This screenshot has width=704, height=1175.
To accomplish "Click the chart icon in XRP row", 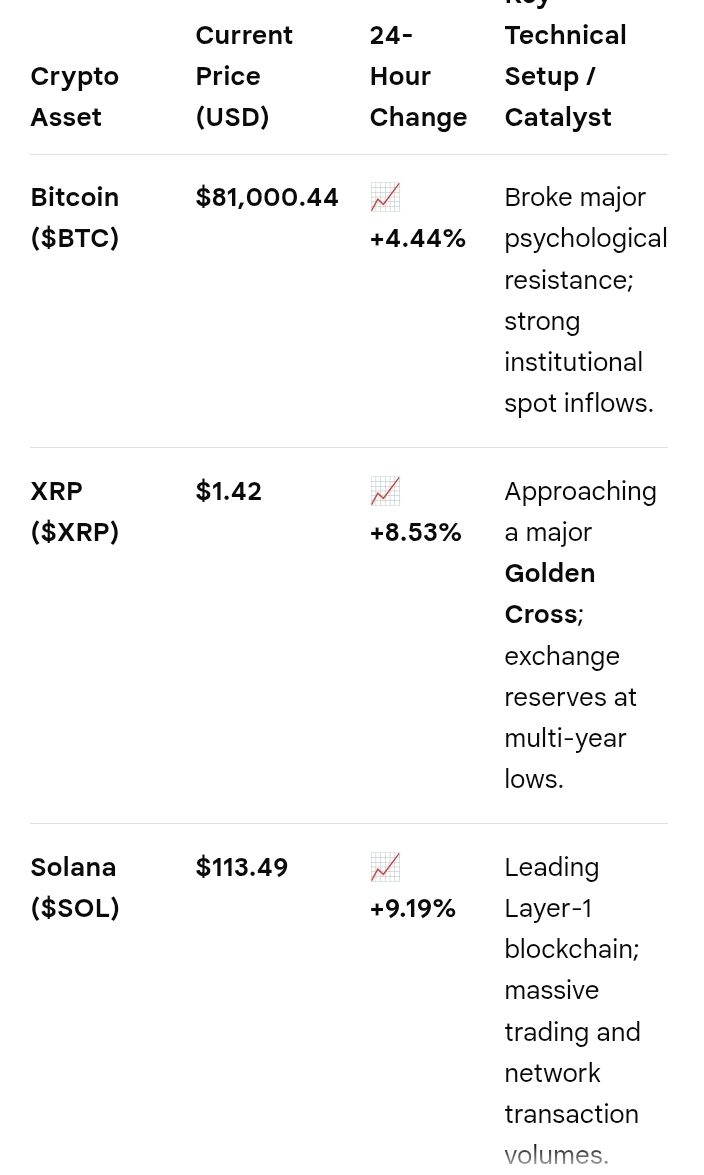I will [x=385, y=491].
